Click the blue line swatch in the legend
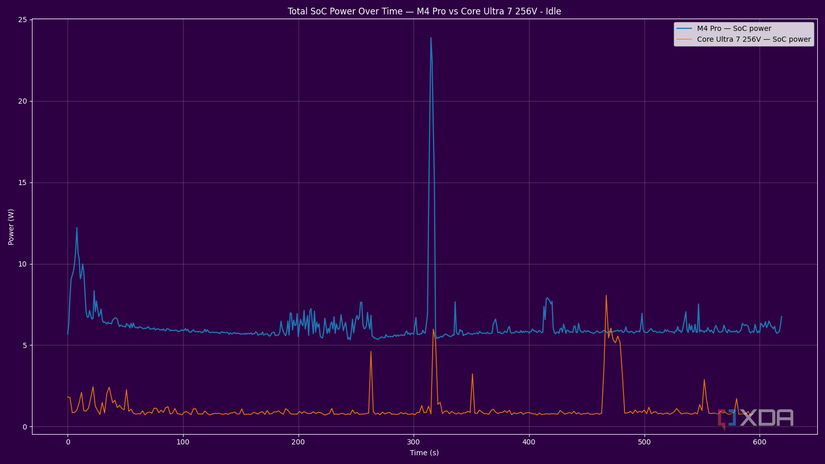 (x=684, y=28)
